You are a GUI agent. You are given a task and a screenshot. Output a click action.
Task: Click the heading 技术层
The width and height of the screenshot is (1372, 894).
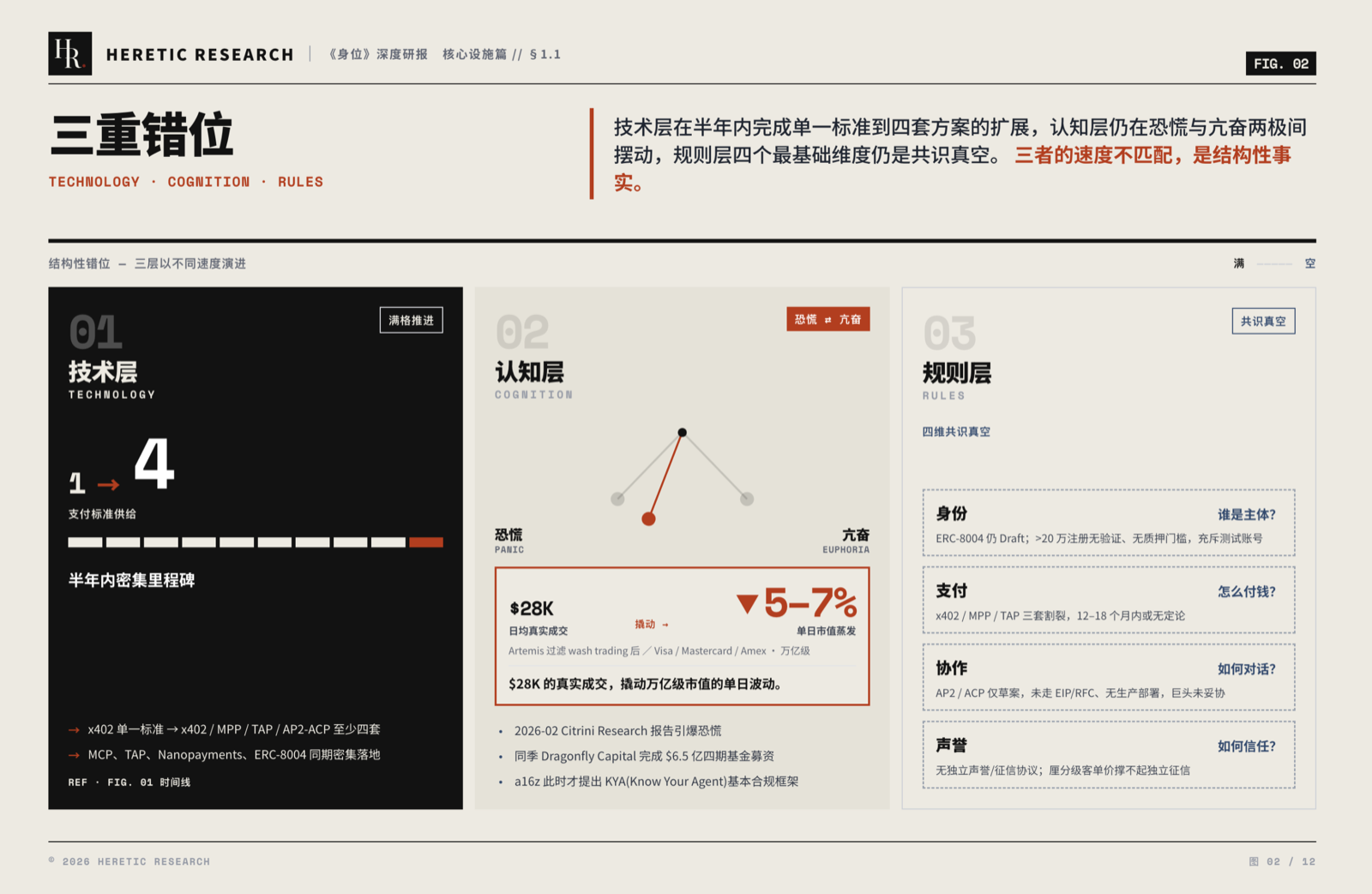103,372
